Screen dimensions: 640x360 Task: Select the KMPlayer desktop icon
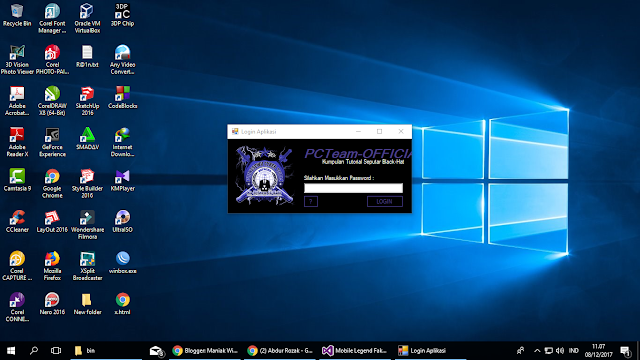tap(122, 180)
